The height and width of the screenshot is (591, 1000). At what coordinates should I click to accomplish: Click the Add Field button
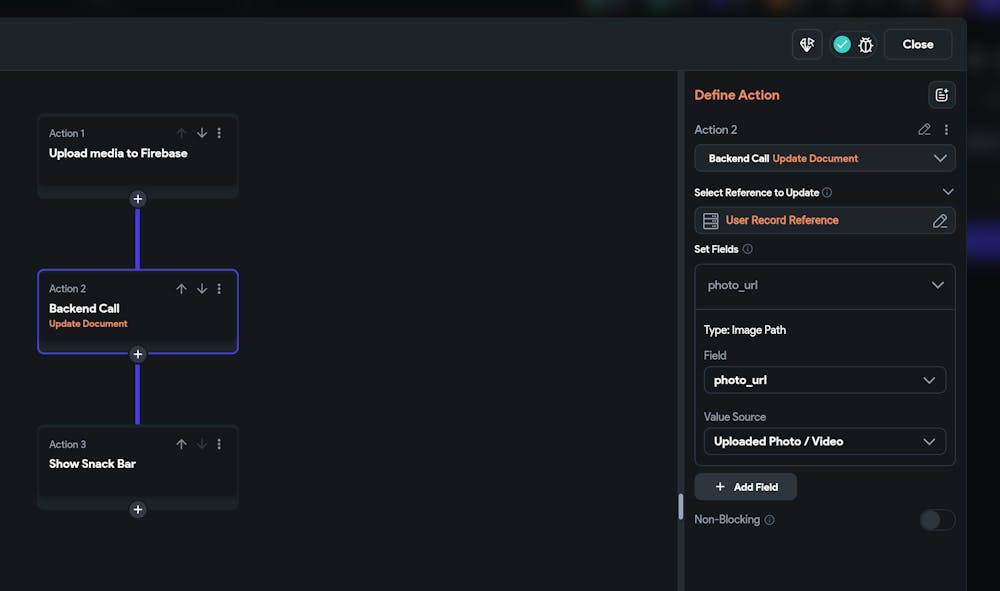click(746, 487)
